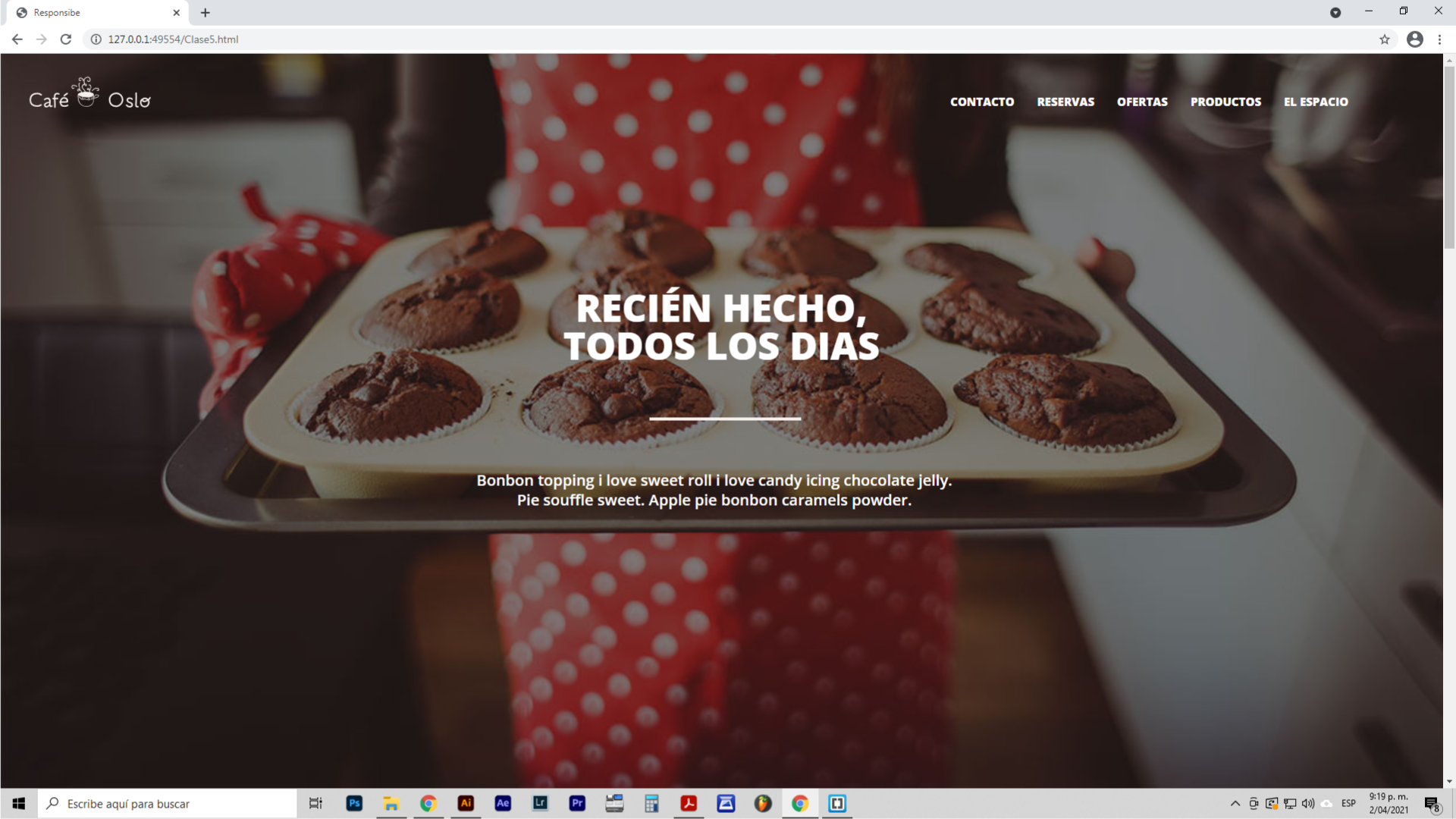
Task: Go to the RESERVAS section
Action: coord(1065,102)
